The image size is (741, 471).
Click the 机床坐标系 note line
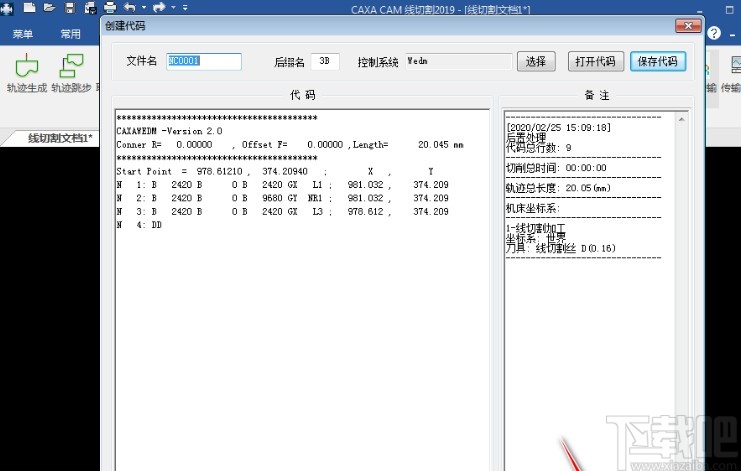[x=533, y=208]
